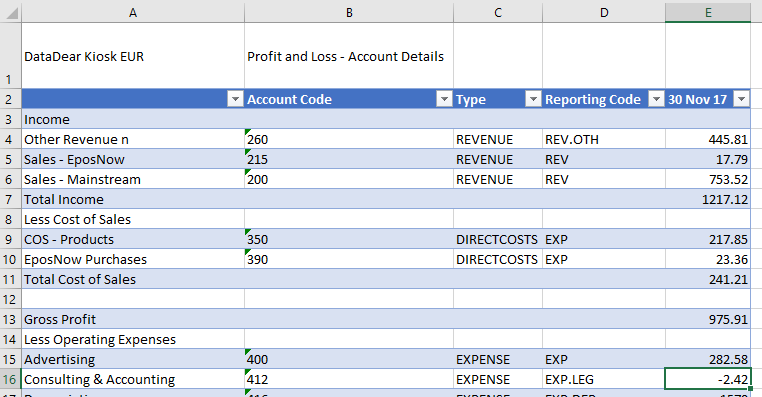Click REV.OTH reporting code cell
Viewport: 762px width, 397px height.
pos(604,139)
